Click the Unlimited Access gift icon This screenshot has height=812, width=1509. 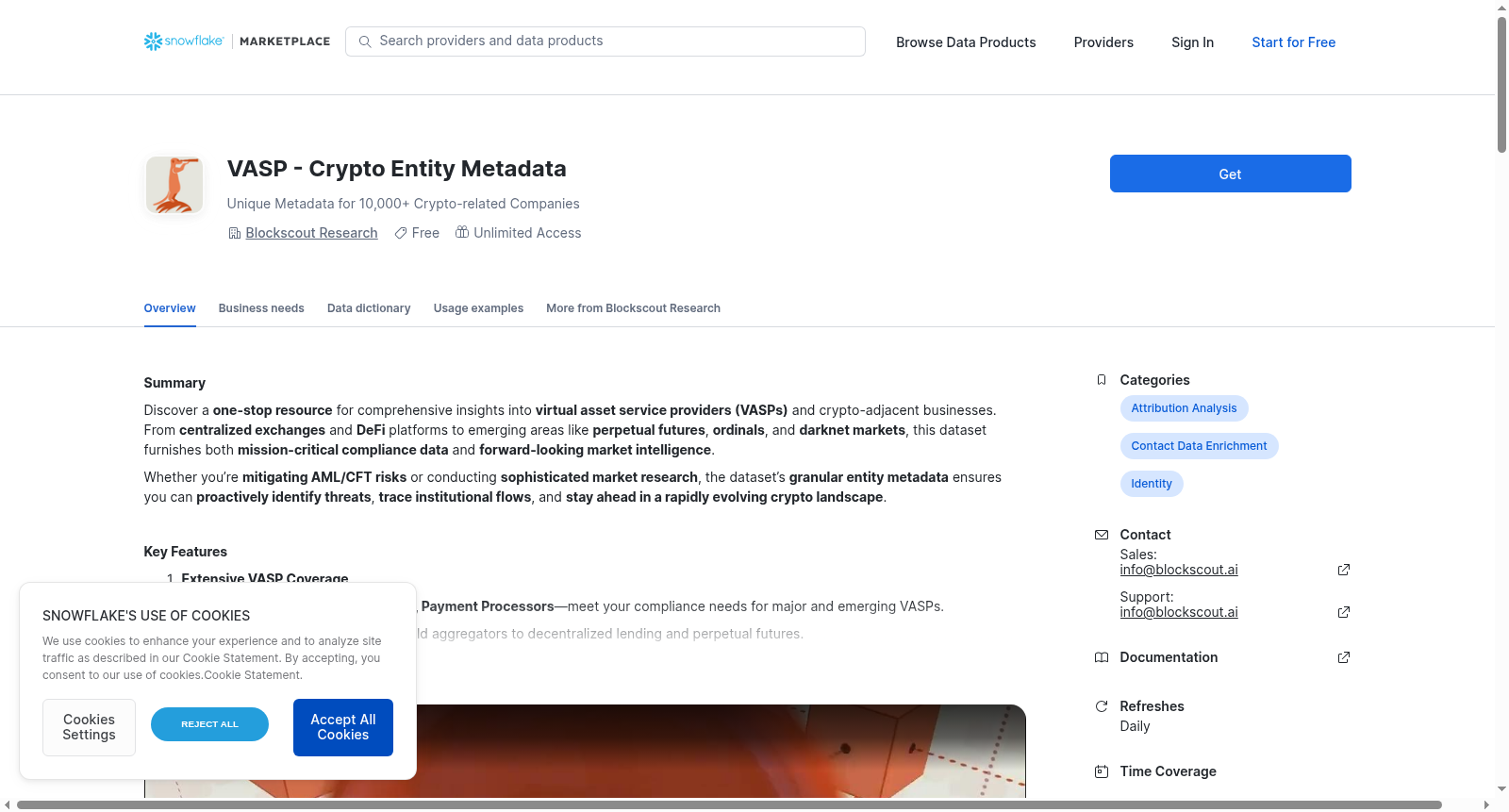coord(462,232)
